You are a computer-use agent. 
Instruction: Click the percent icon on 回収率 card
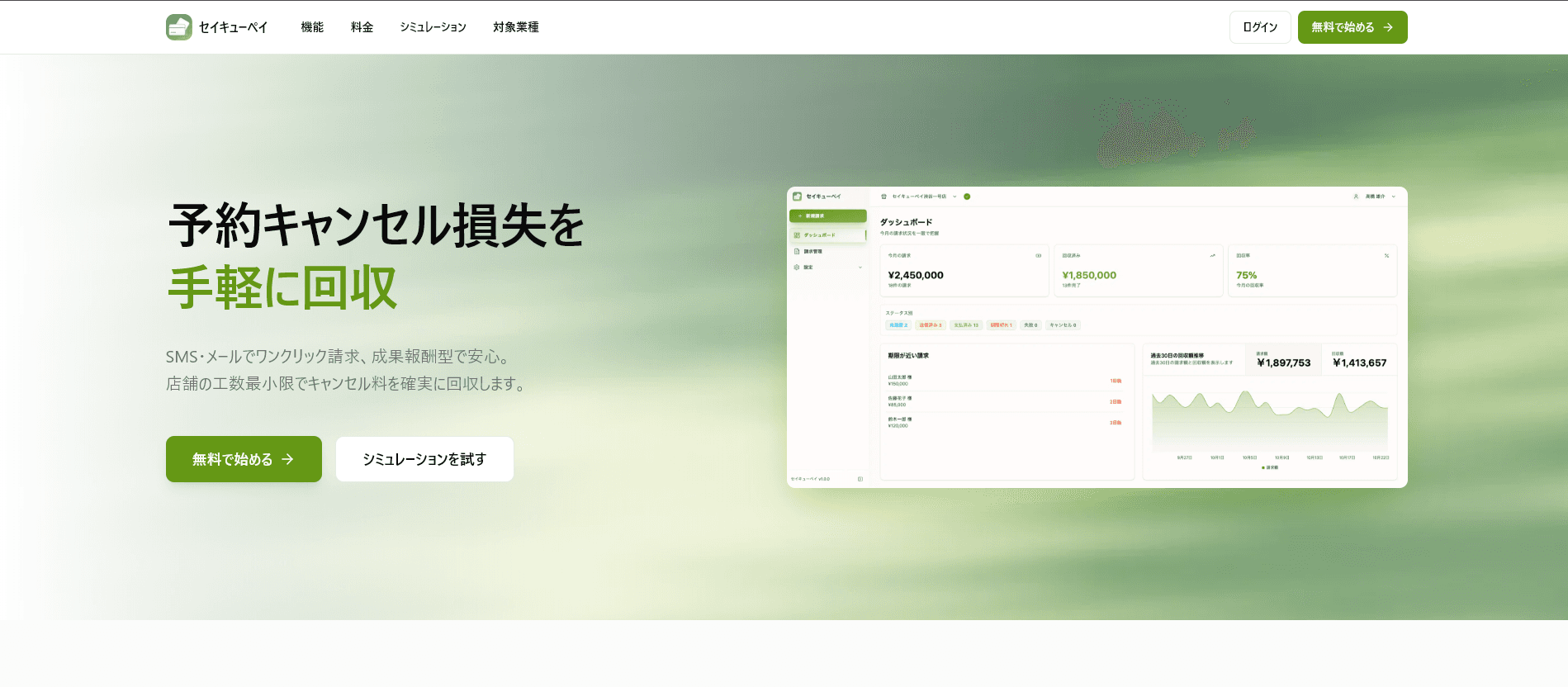1387,255
